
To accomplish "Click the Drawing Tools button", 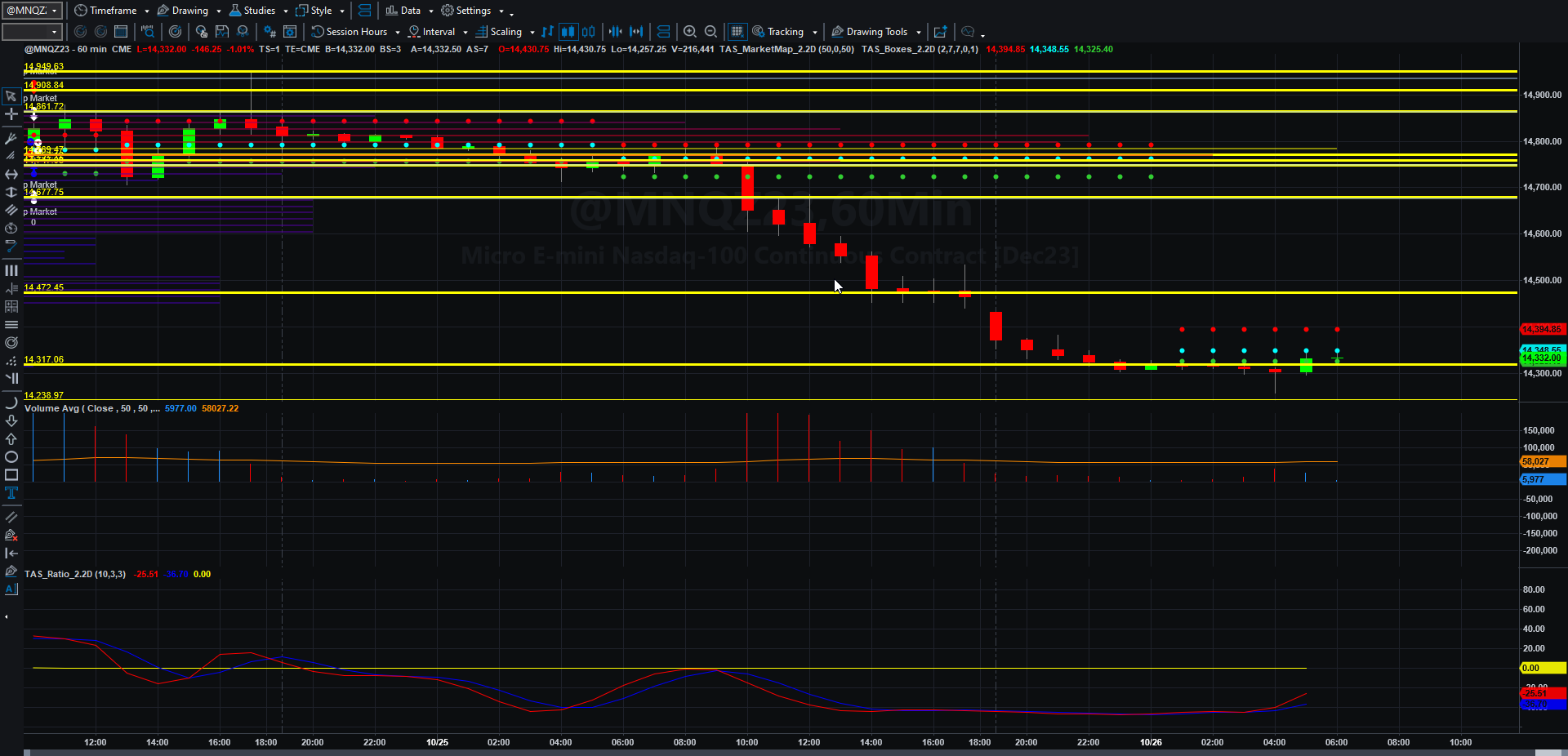I will 876,32.
